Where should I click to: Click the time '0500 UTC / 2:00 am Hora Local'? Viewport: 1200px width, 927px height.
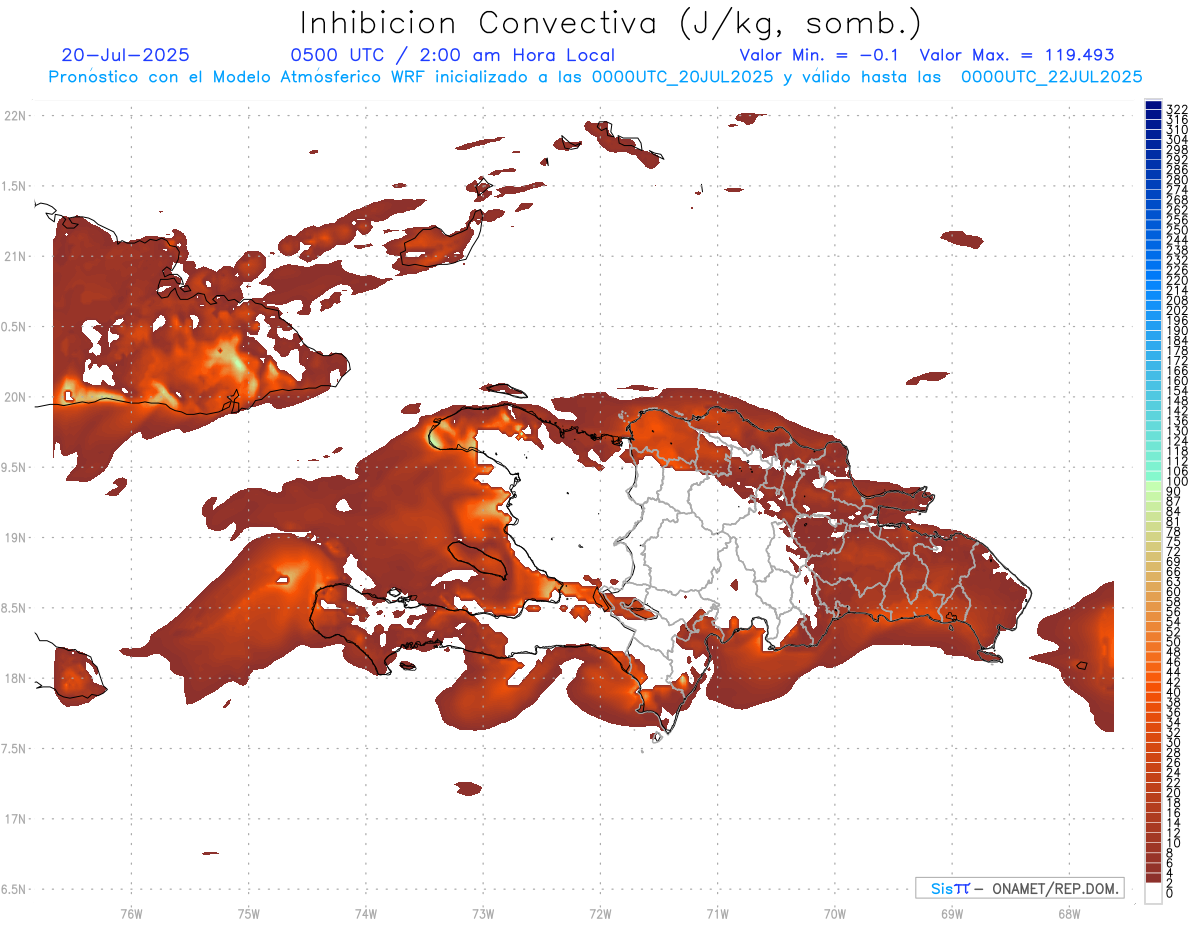[452, 55]
